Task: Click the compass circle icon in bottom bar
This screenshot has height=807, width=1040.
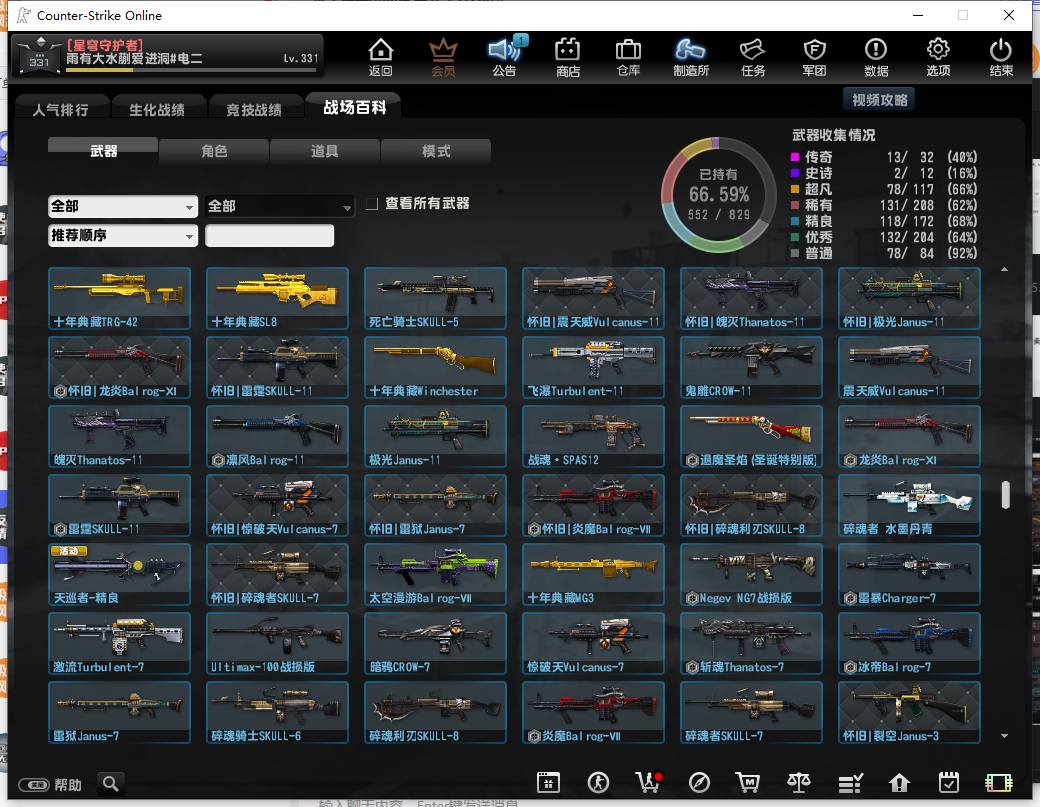Action: 699,782
